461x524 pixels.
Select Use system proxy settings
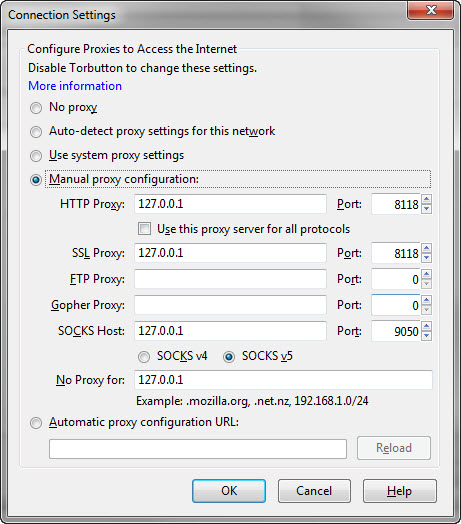(36, 156)
